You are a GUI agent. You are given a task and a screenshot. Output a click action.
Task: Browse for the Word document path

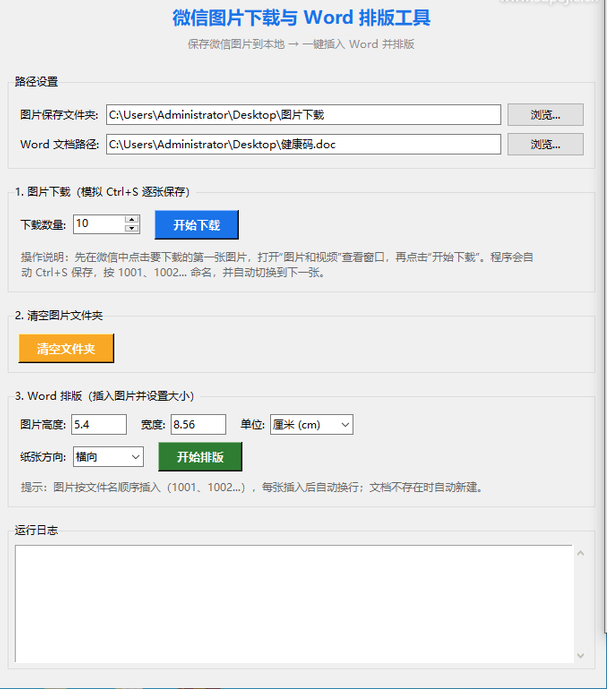click(545, 144)
